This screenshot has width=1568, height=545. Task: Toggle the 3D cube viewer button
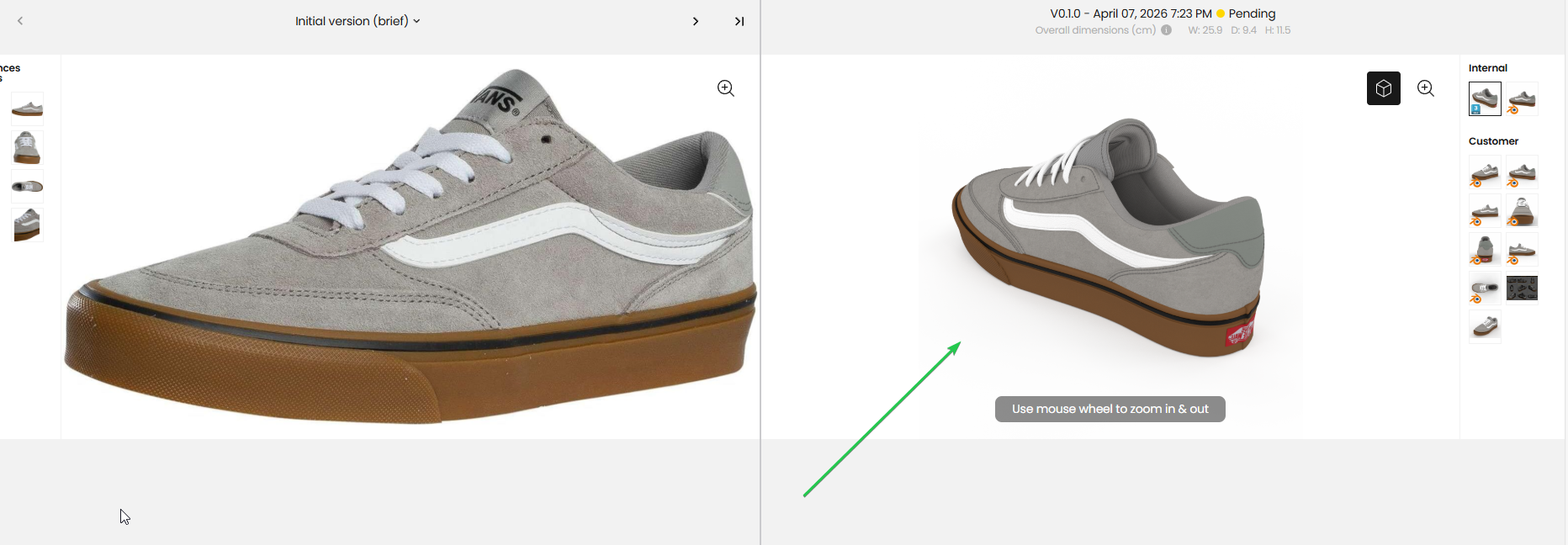1384,88
